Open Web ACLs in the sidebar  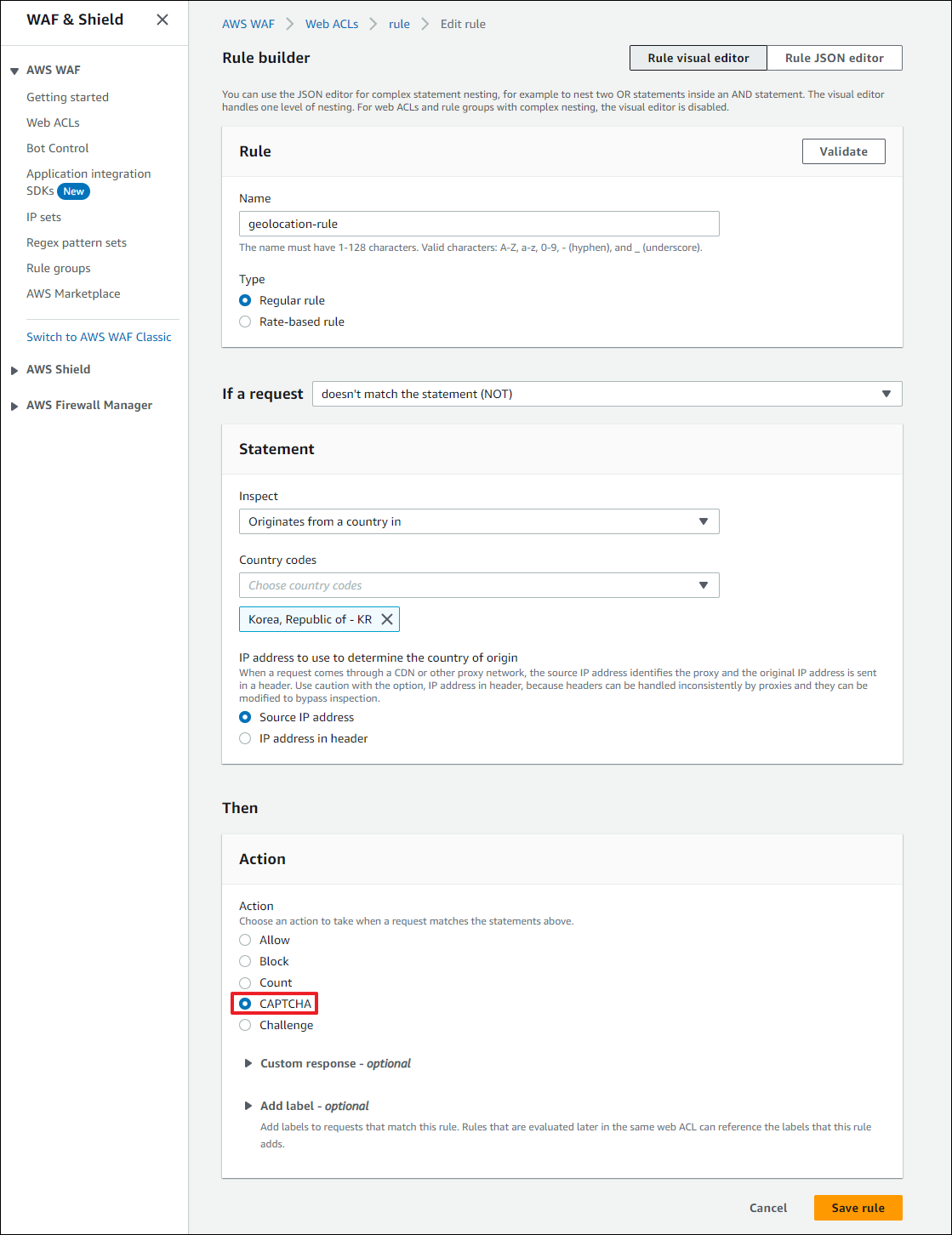(x=53, y=122)
